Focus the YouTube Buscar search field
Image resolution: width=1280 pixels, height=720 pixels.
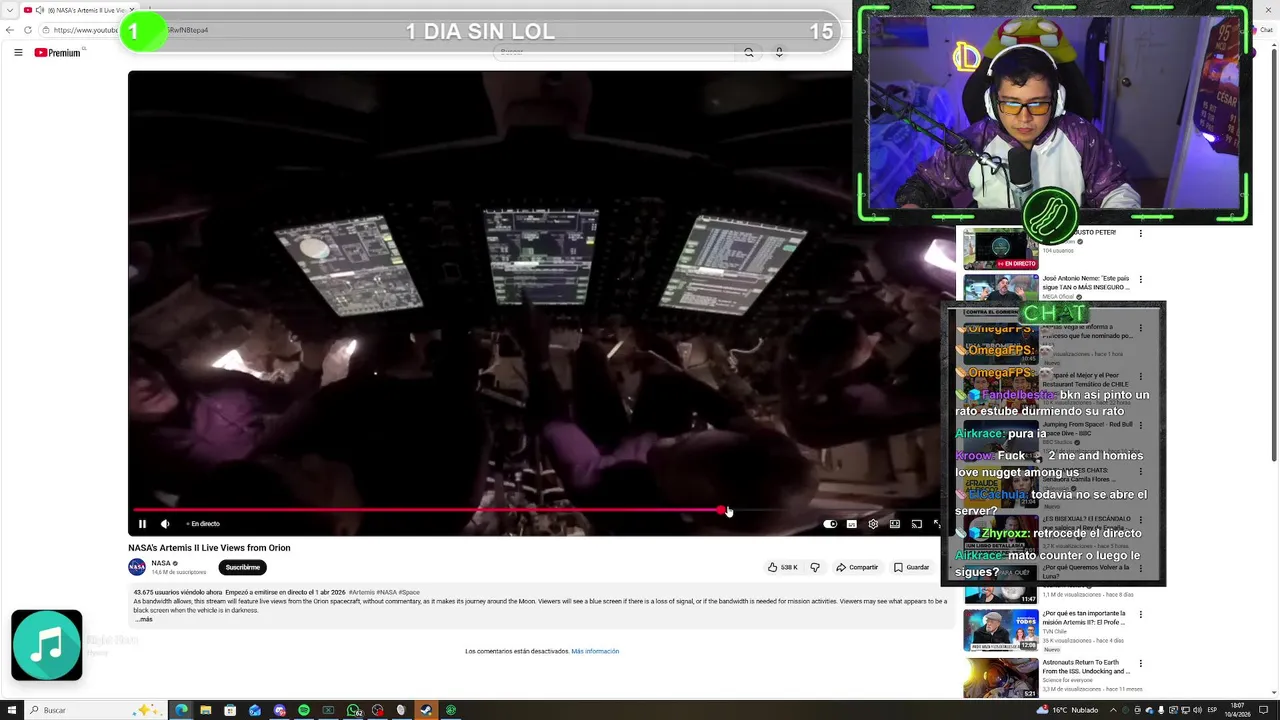tap(615, 52)
